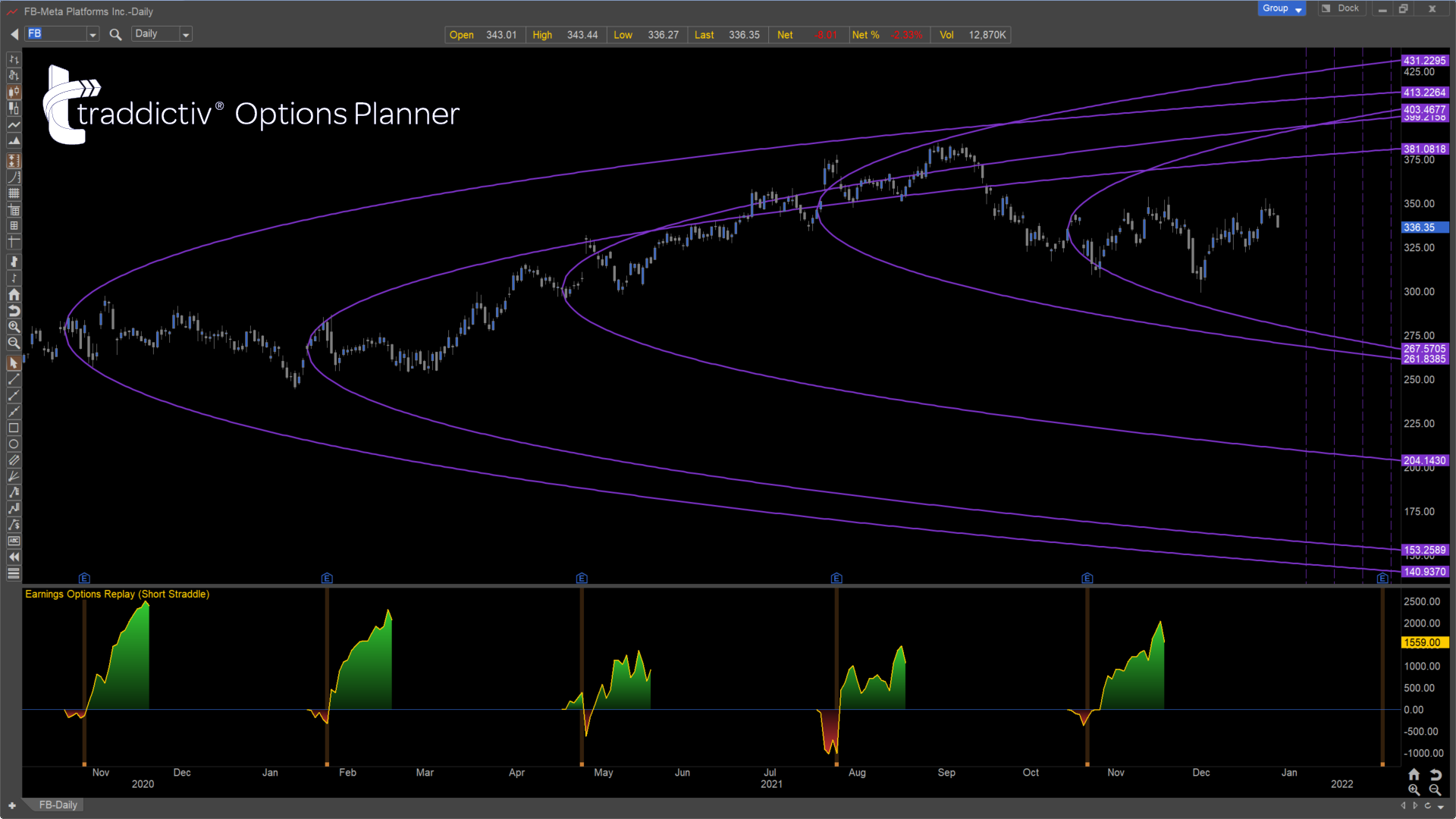The width and height of the screenshot is (1456, 819).
Task: Select the parallel channel drawing tool
Action: click(x=14, y=460)
